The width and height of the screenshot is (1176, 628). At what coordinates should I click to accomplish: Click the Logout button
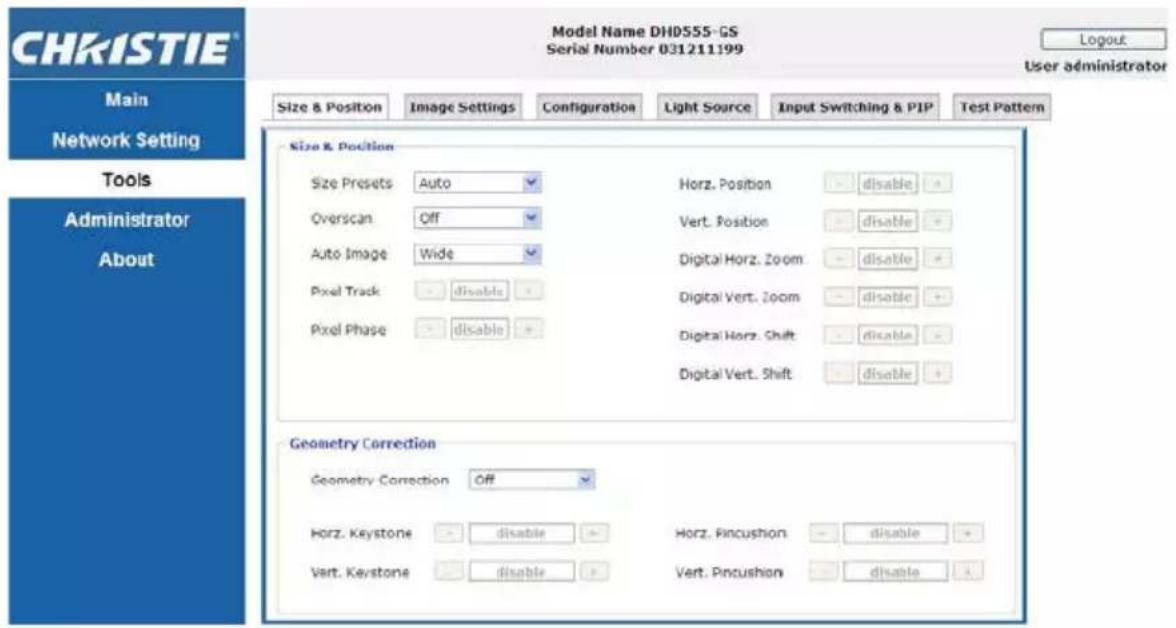tap(1102, 40)
